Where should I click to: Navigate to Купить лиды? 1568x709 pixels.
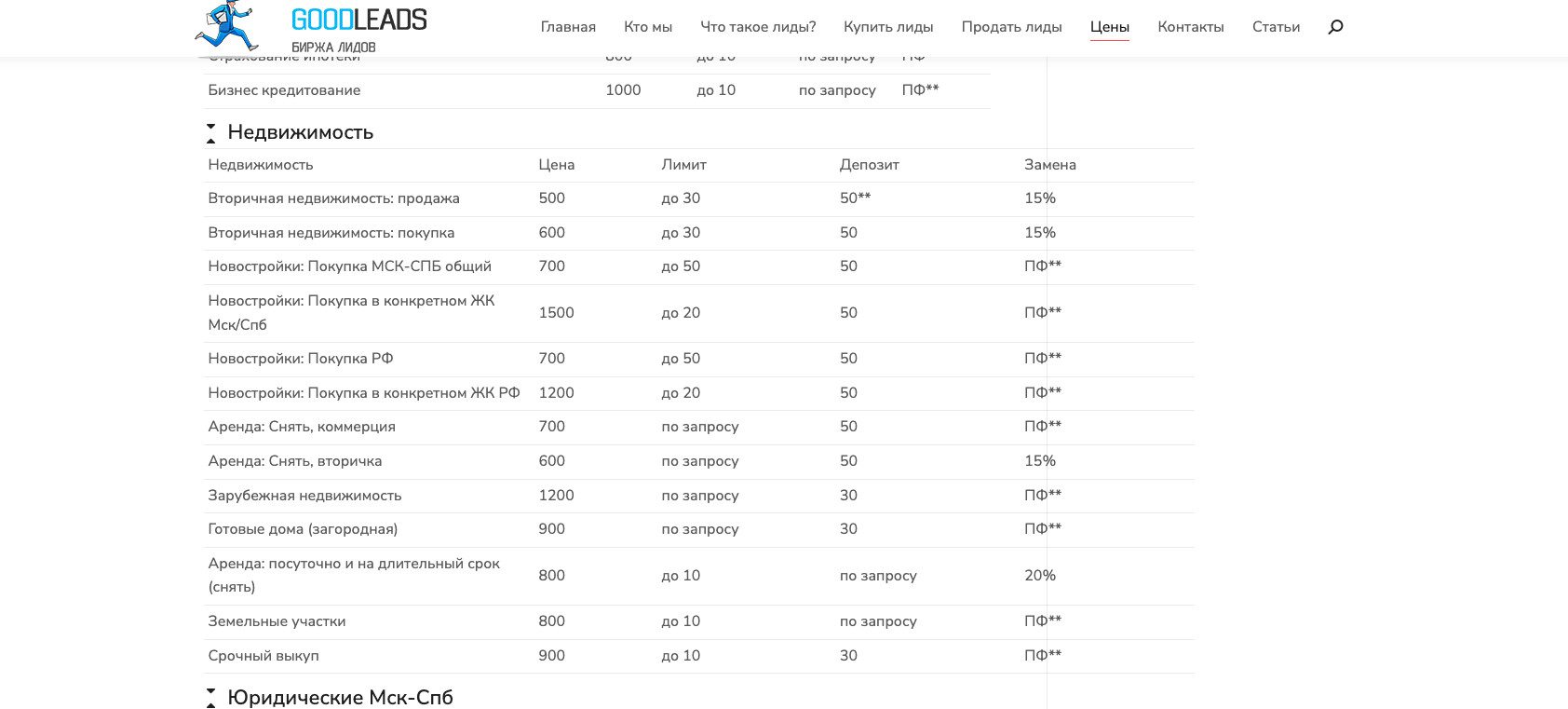[888, 27]
